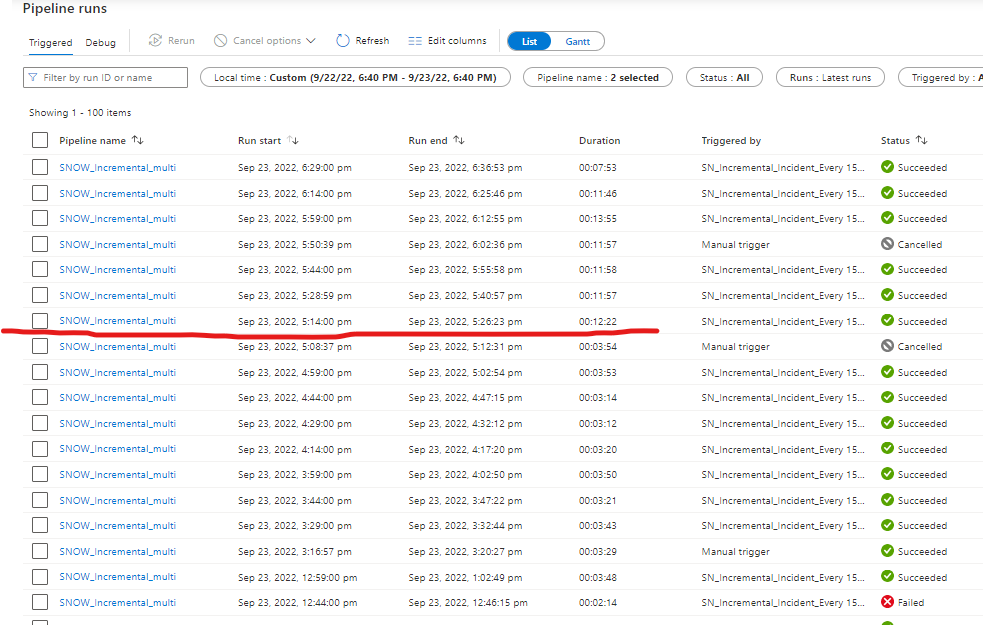Screen dimensions: 983x625
Task: Click the Refresh button label
Action: coord(372,41)
